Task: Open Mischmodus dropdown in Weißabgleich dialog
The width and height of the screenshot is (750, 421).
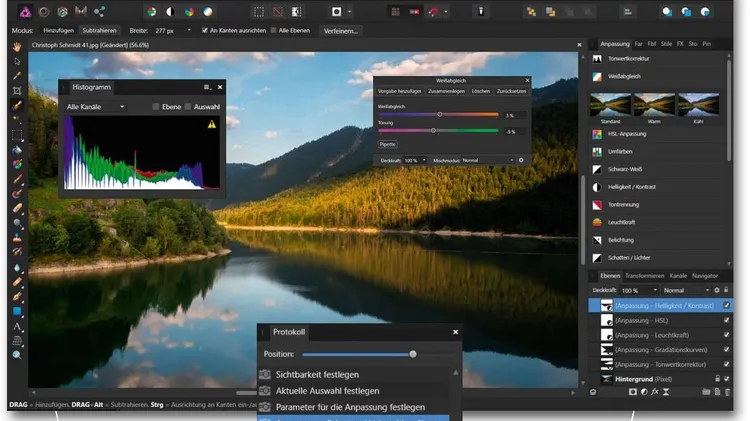Action: click(488, 160)
